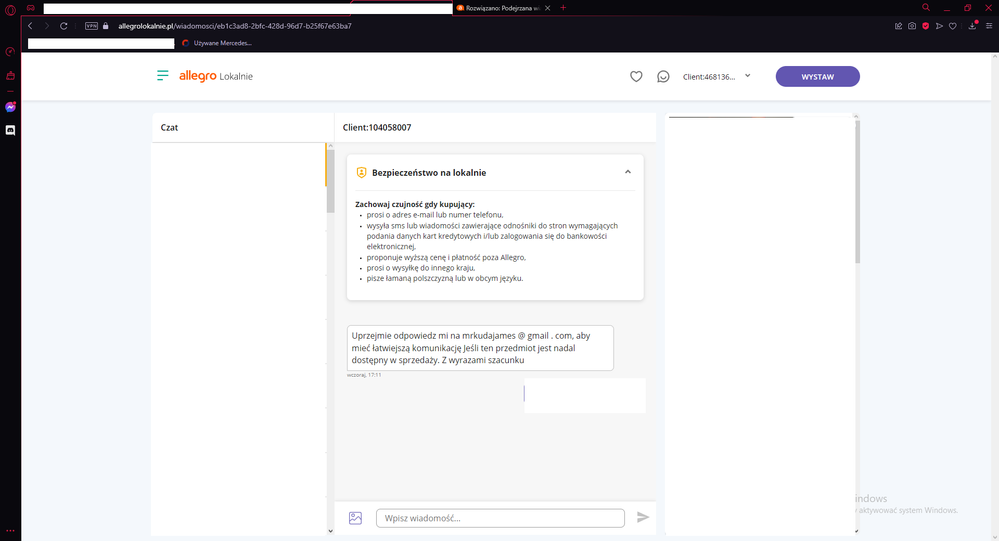Go back to the previous page
The height and width of the screenshot is (541, 999).
30,26
